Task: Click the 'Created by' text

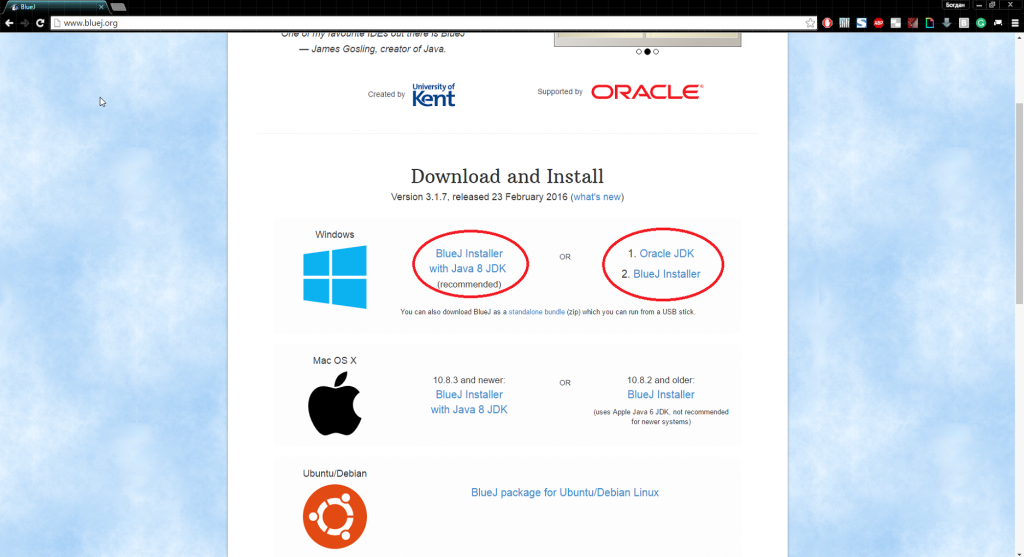Action: tap(386, 95)
